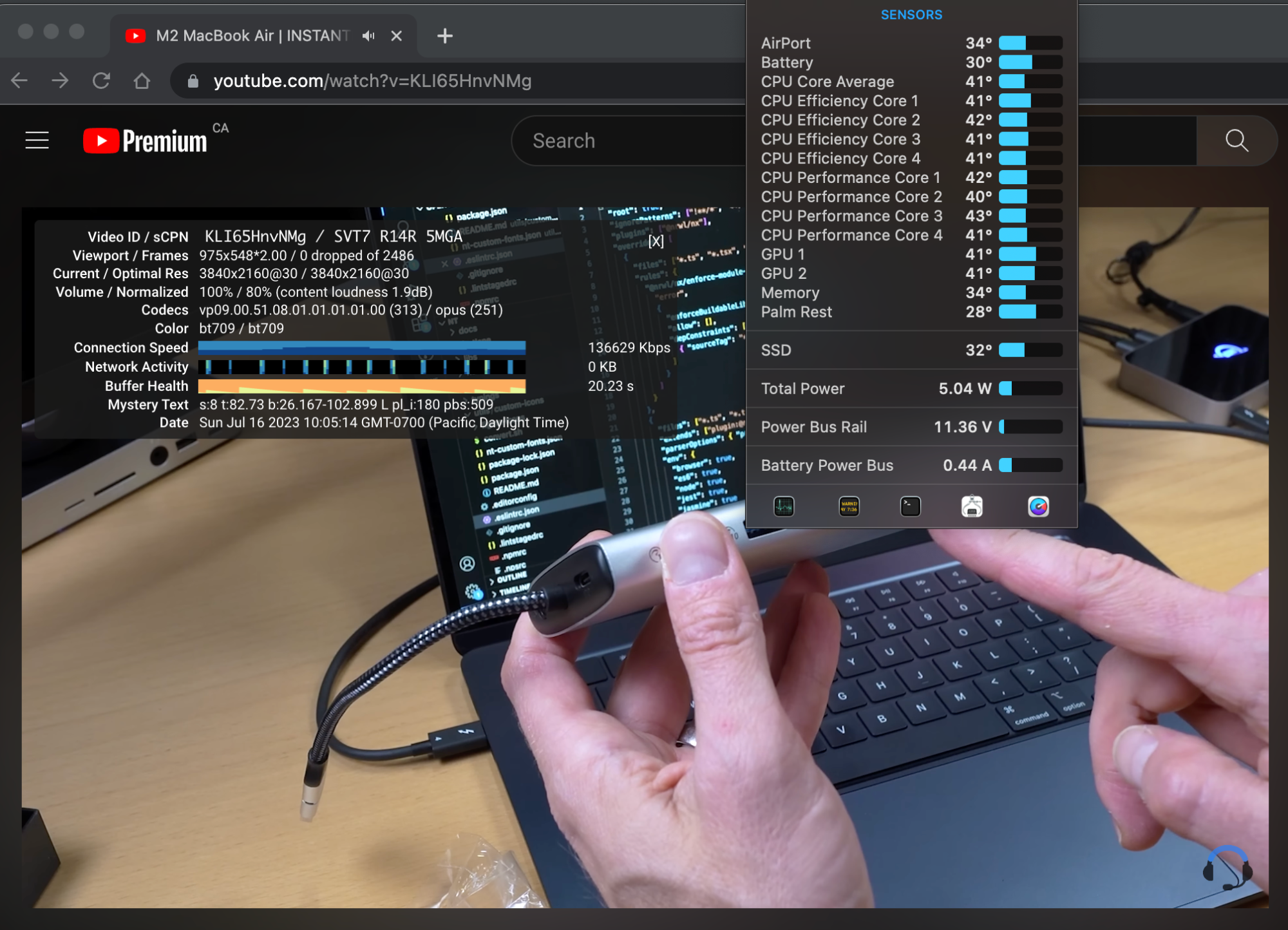Select CPU Efficiency Core 1 row

coord(911,101)
